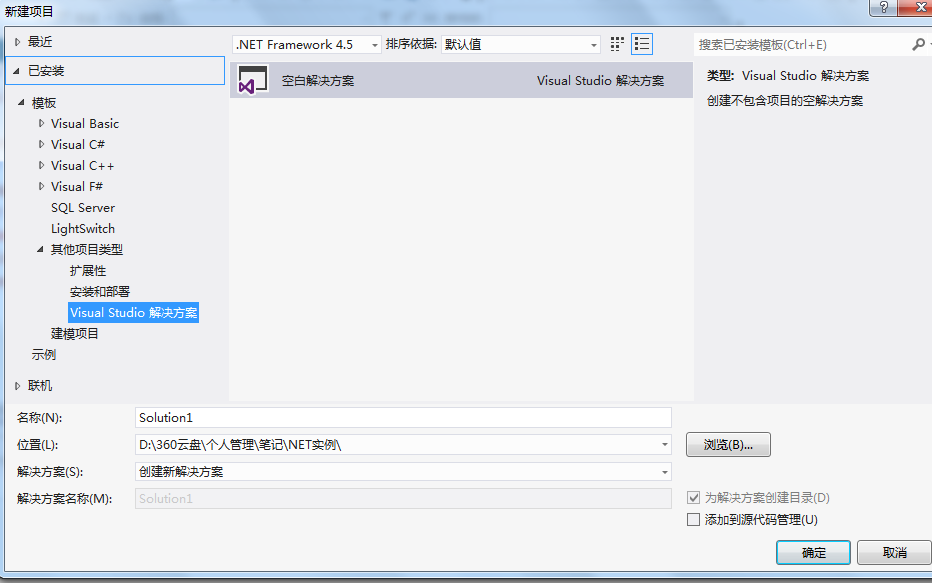Toggle 添加到源代码管理 checkbox
Image resolution: width=932 pixels, height=583 pixels.
(x=693, y=520)
